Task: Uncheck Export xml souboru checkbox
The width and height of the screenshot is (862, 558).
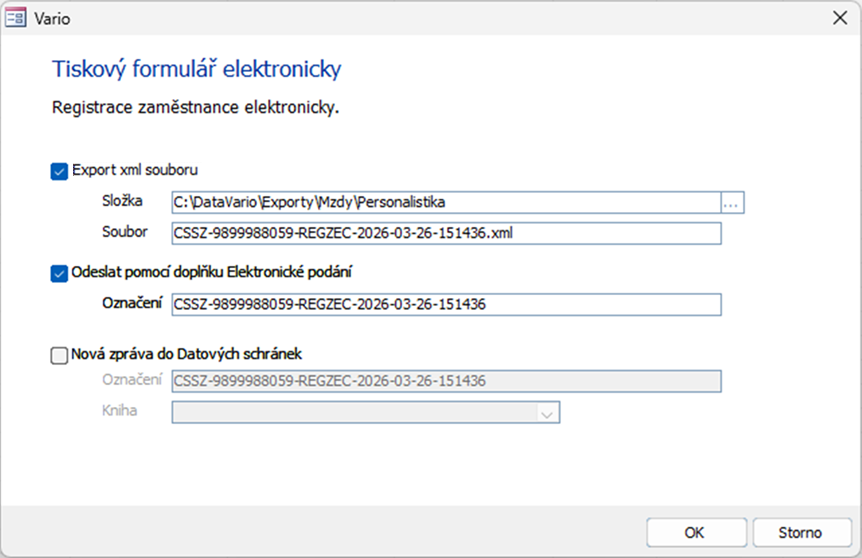Action: click(x=59, y=171)
